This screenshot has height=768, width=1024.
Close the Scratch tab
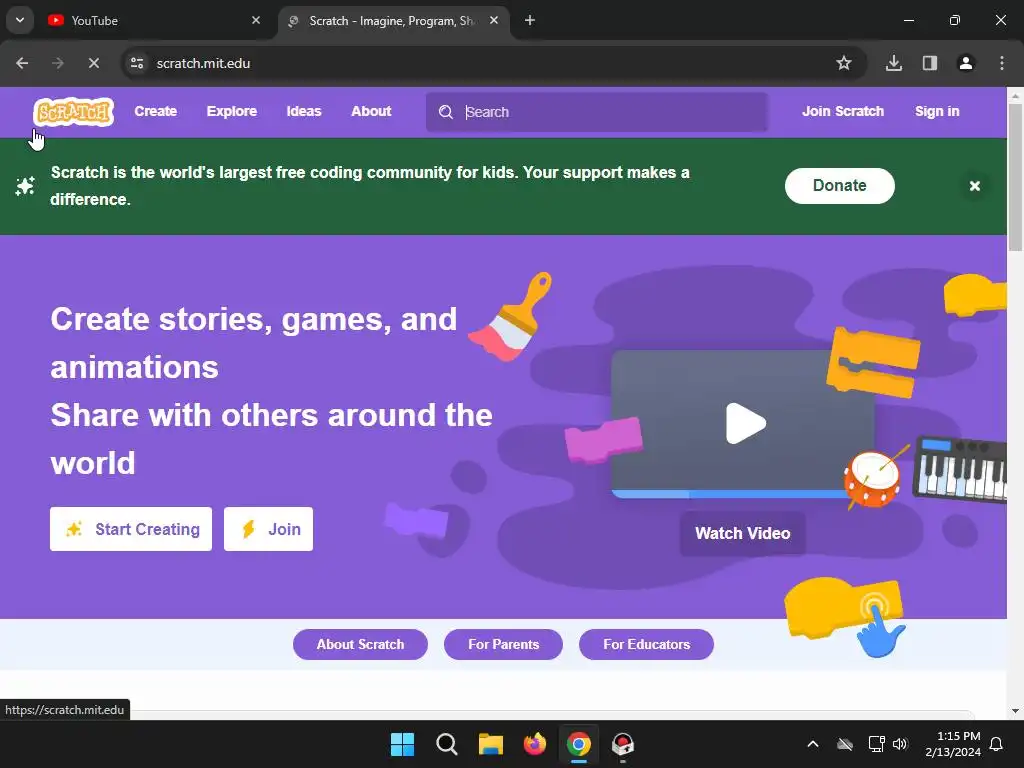pyautogui.click(x=494, y=21)
